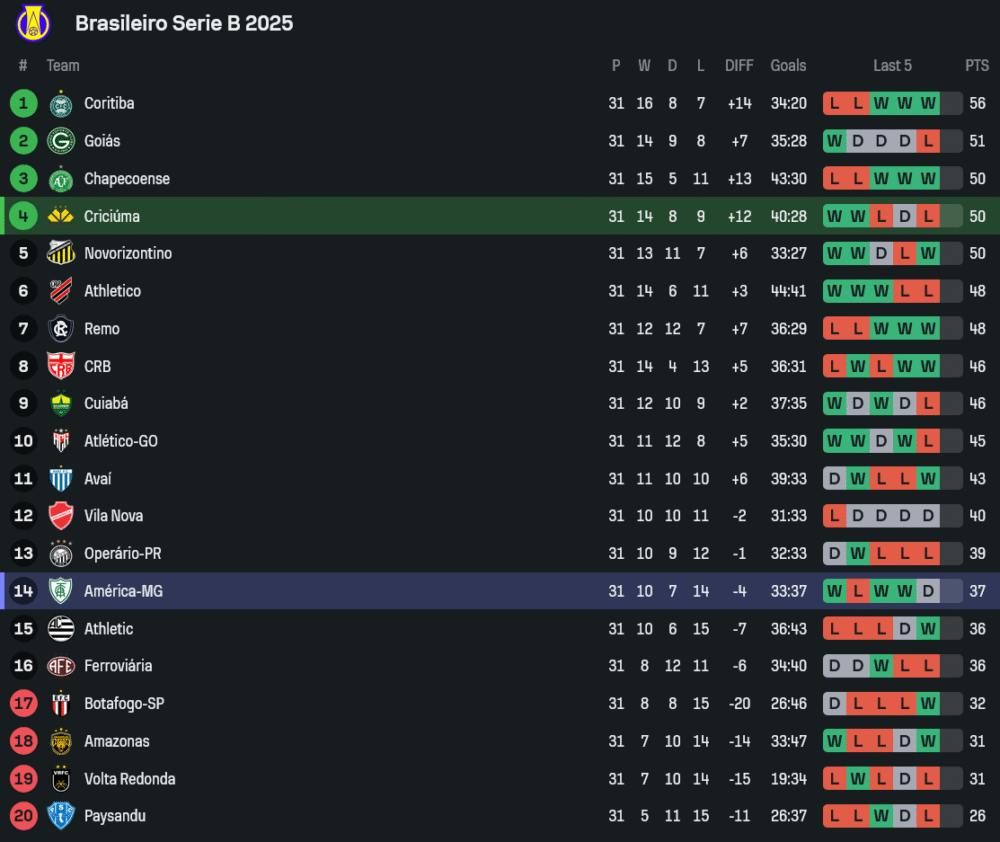Click the Last 5 column header
Image resolution: width=1000 pixels, height=842 pixels.
click(x=892, y=66)
